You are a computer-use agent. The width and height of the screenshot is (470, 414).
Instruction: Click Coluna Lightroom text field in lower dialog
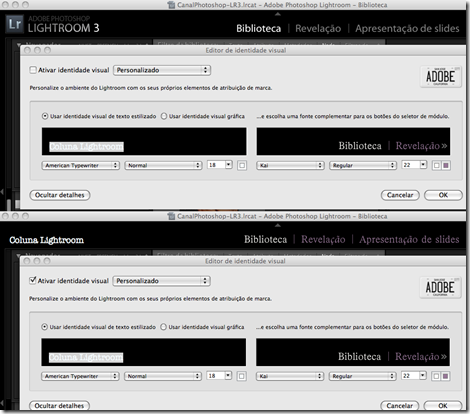(x=144, y=352)
